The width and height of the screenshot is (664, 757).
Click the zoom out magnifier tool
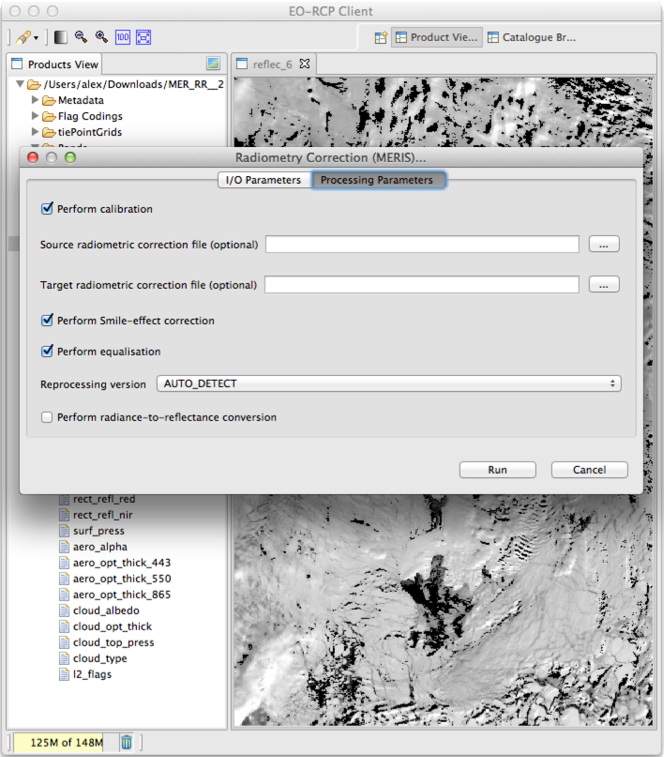pos(82,37)
